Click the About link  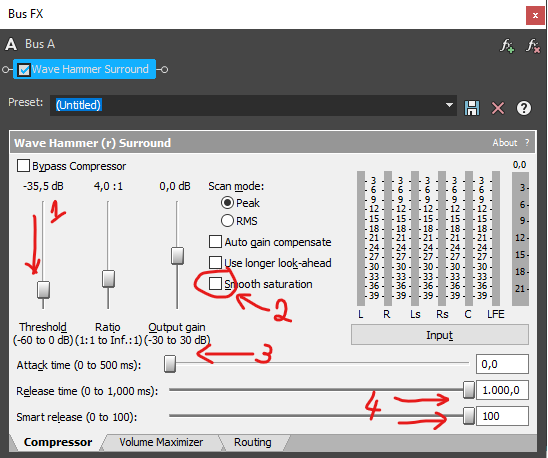click(505, 143)
